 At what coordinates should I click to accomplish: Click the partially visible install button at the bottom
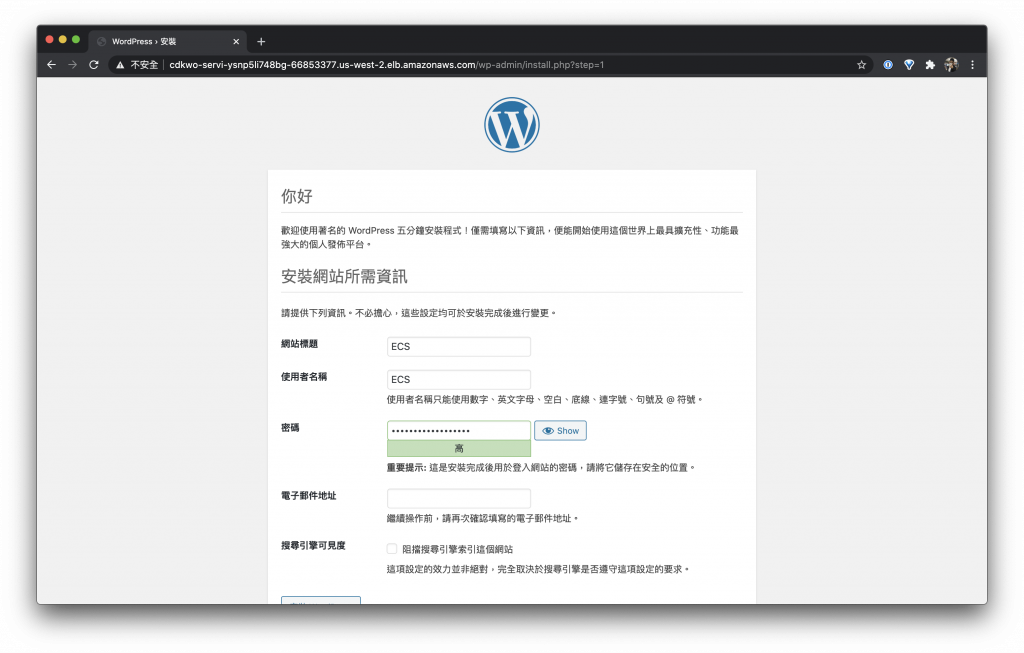click(x=321, y=600)
